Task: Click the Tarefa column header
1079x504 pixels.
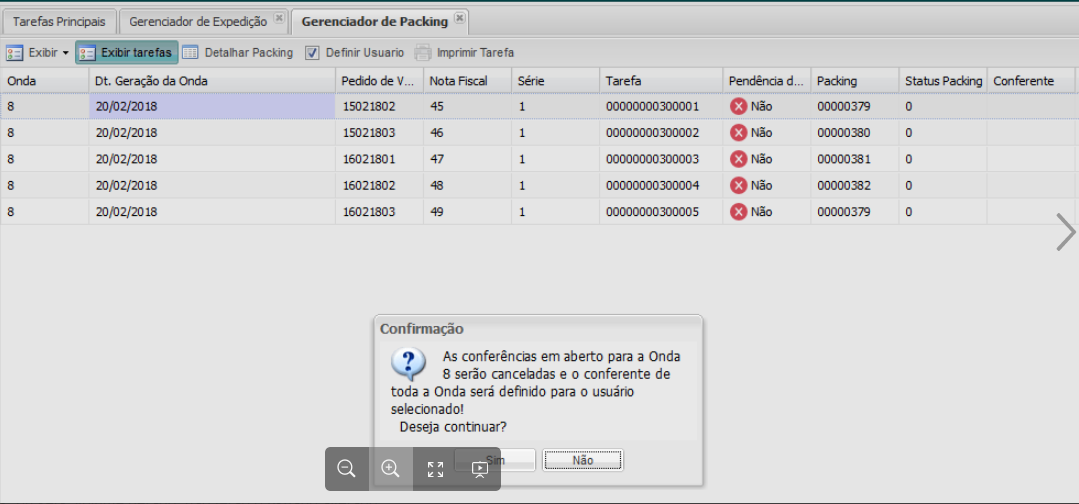Action: click(x=661, y=81)
